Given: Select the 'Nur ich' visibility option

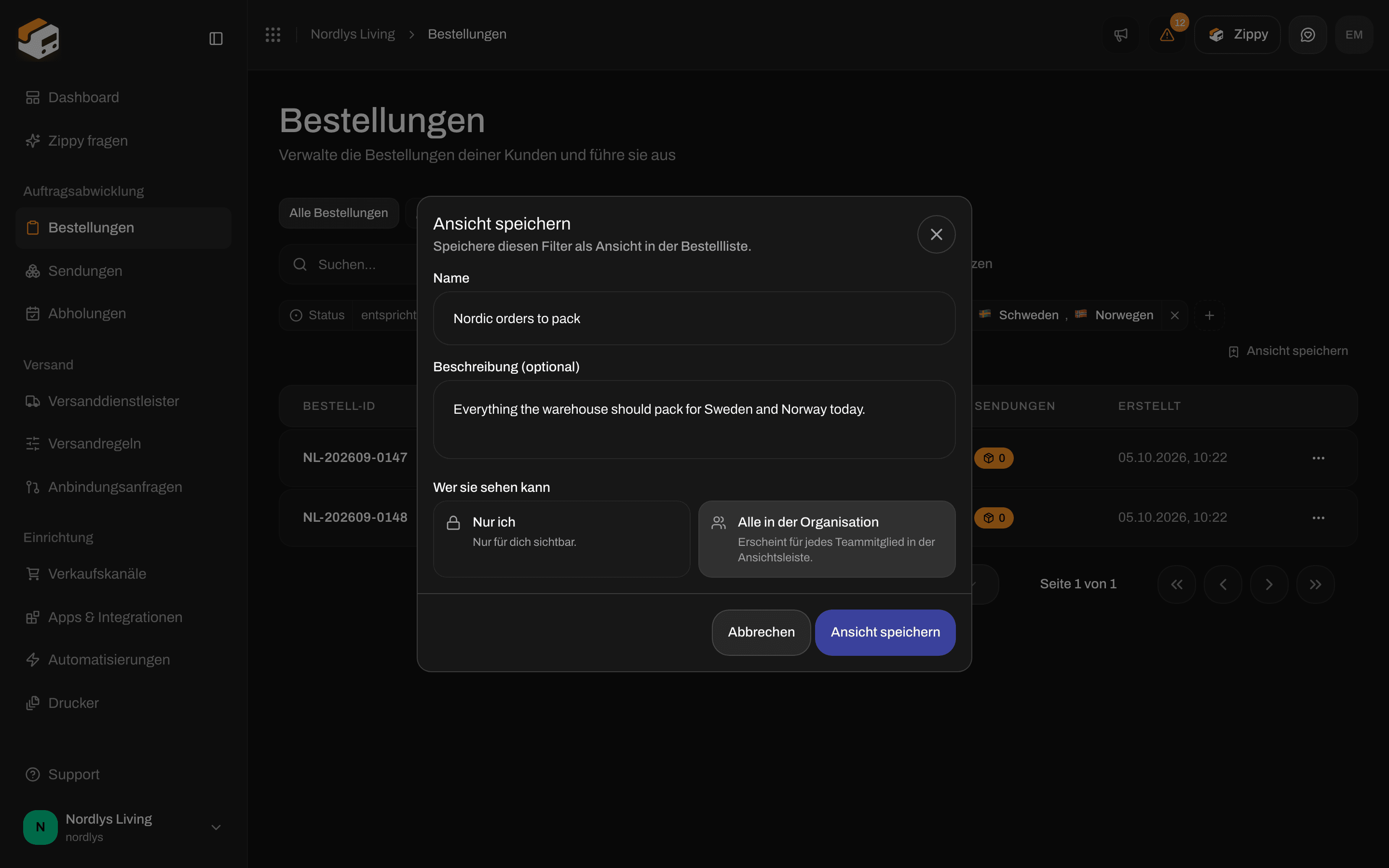Looking at the screenshot, I should 561,539.
